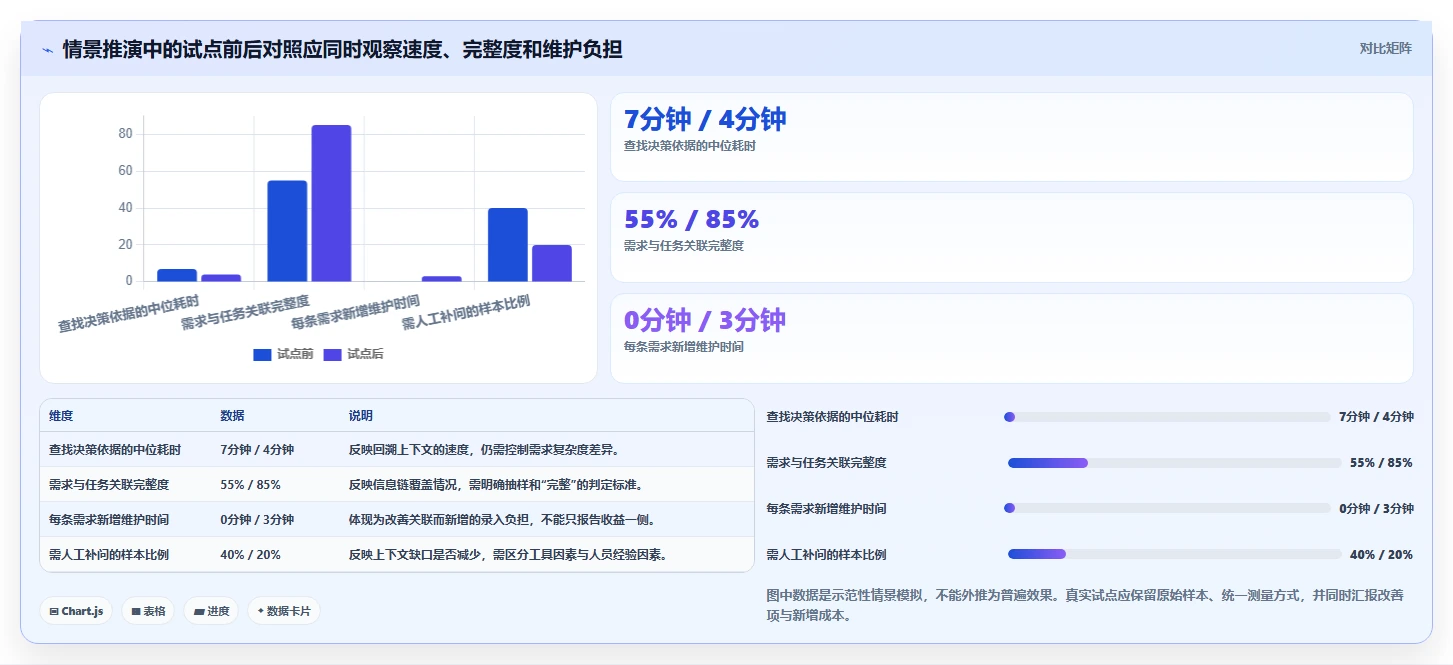Click the description starting 反映信息链覆盖情况
1453x665 pixels.
point(496,485)
